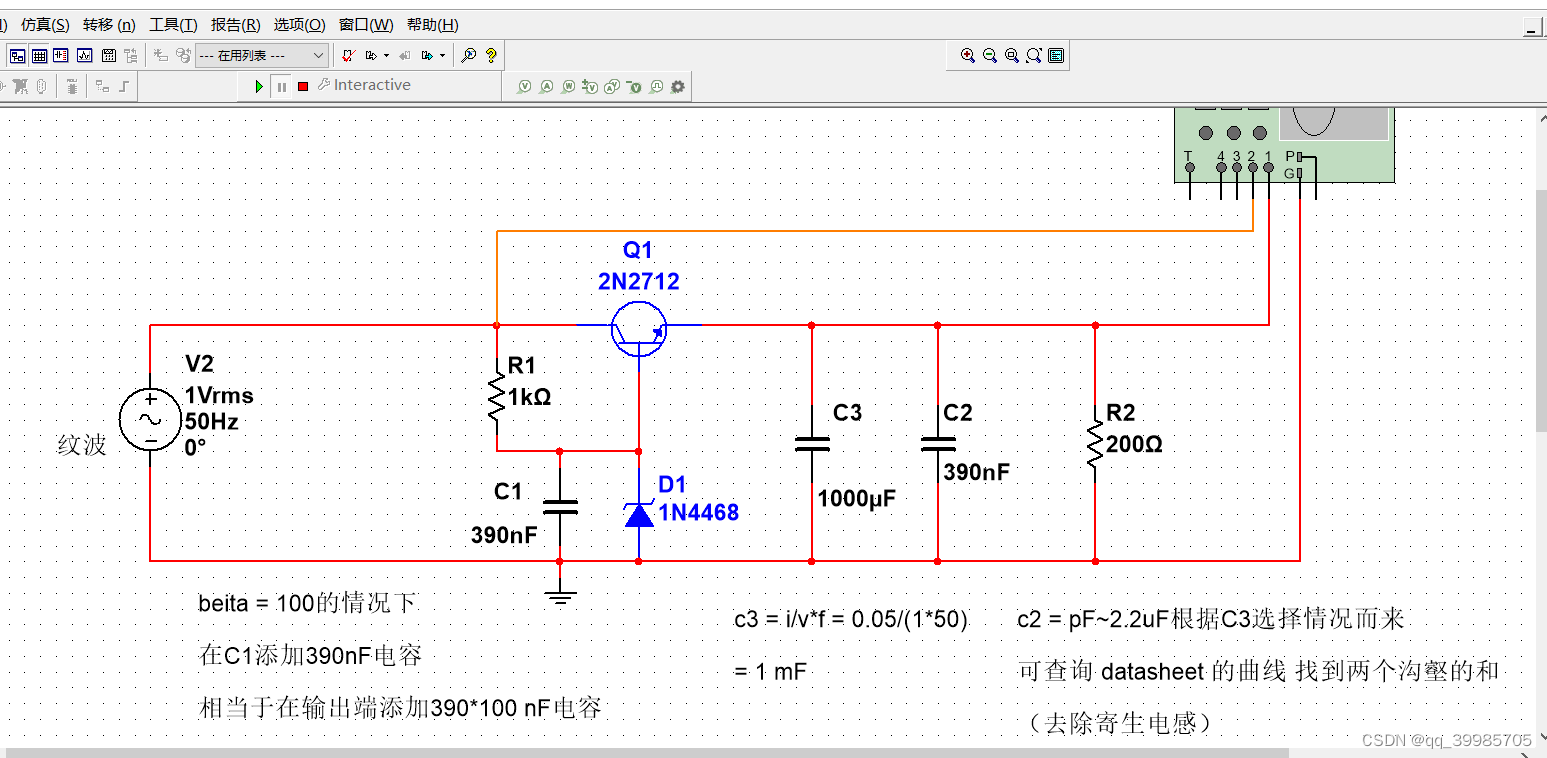Viewport: 1547px width, 758px height.
Task: Open the 选项 menu
Action: [299, 25]
